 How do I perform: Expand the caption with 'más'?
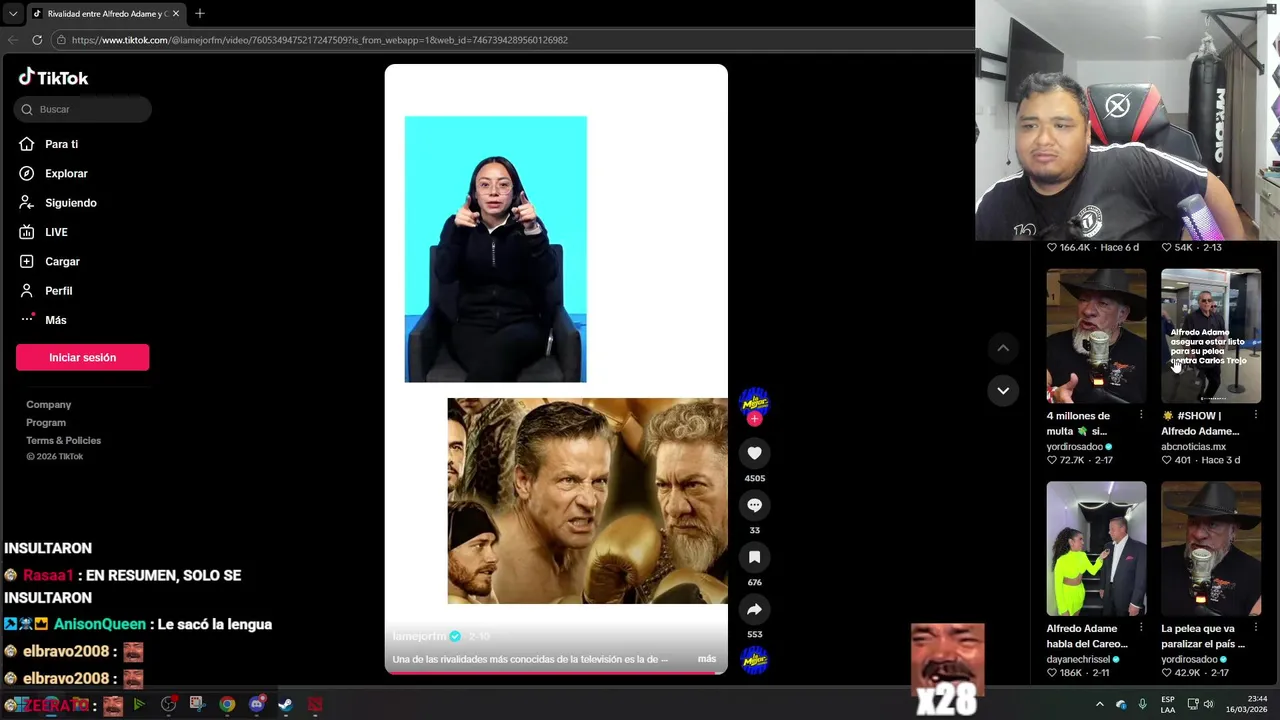pyautogui.click(x=706, y=659)
